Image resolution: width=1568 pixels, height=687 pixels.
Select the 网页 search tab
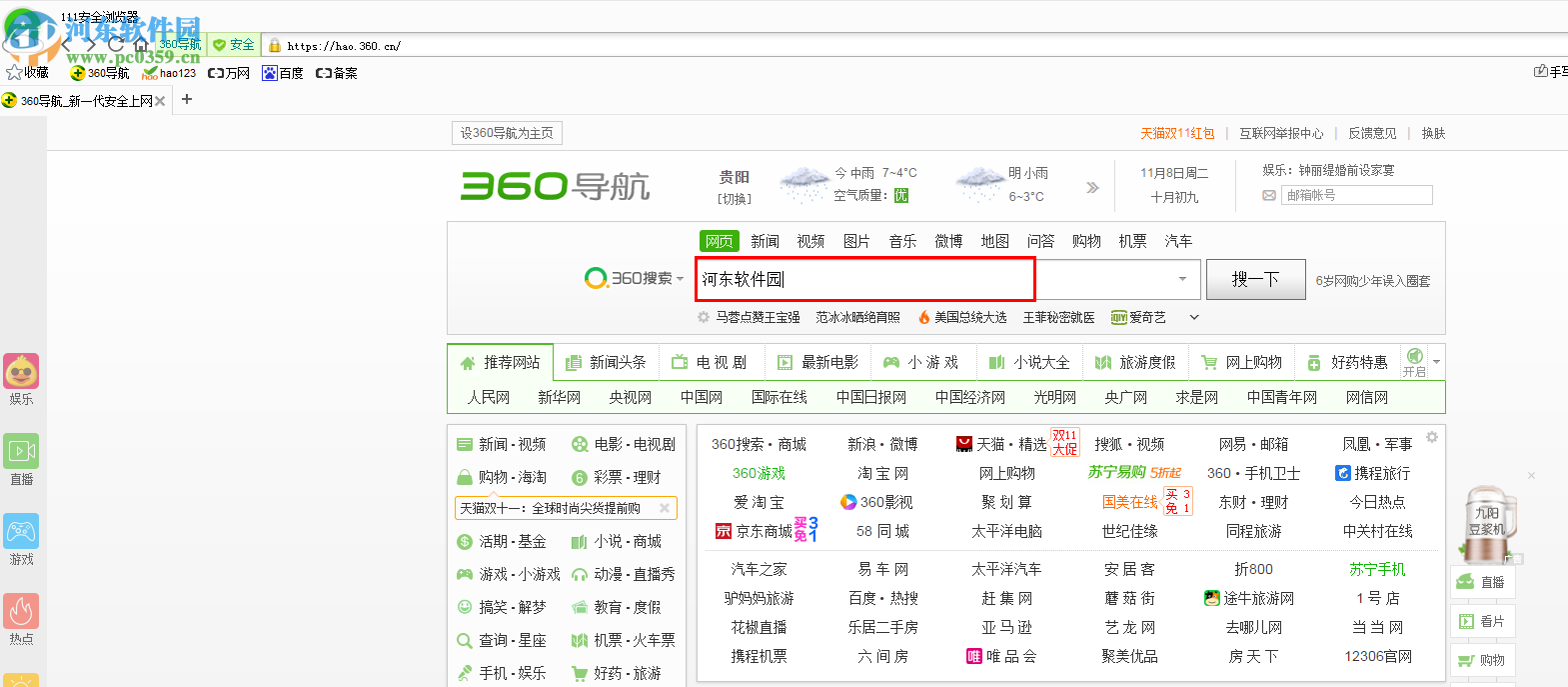tap(719, 241)
